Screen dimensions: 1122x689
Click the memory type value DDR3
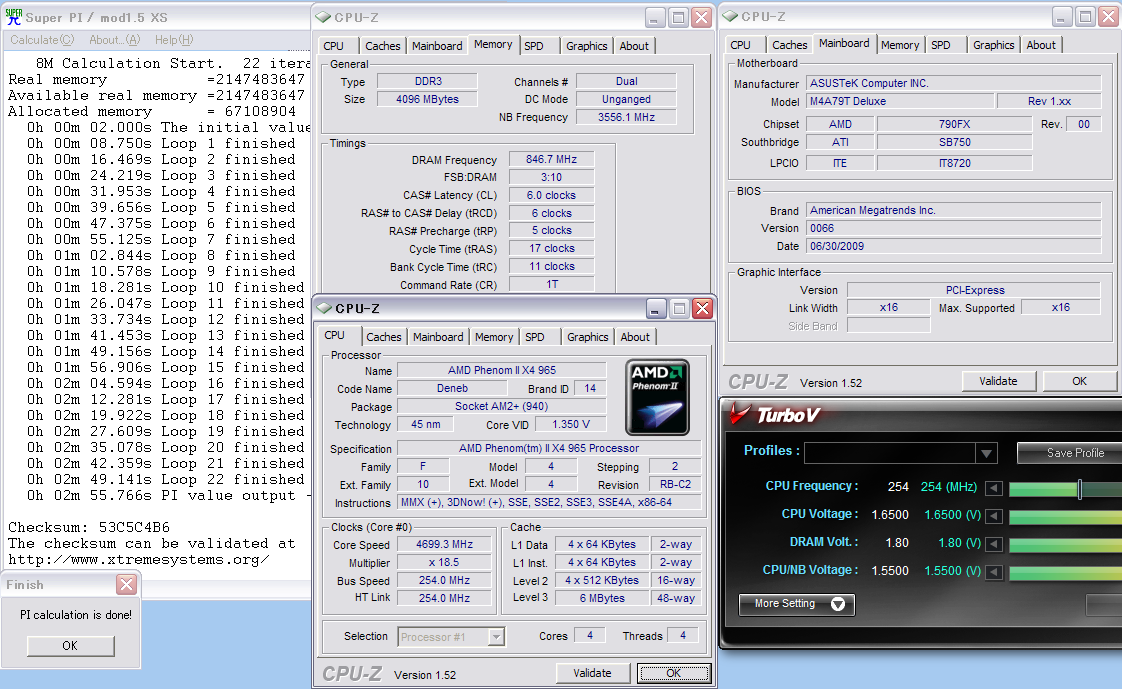pos(428,82)
